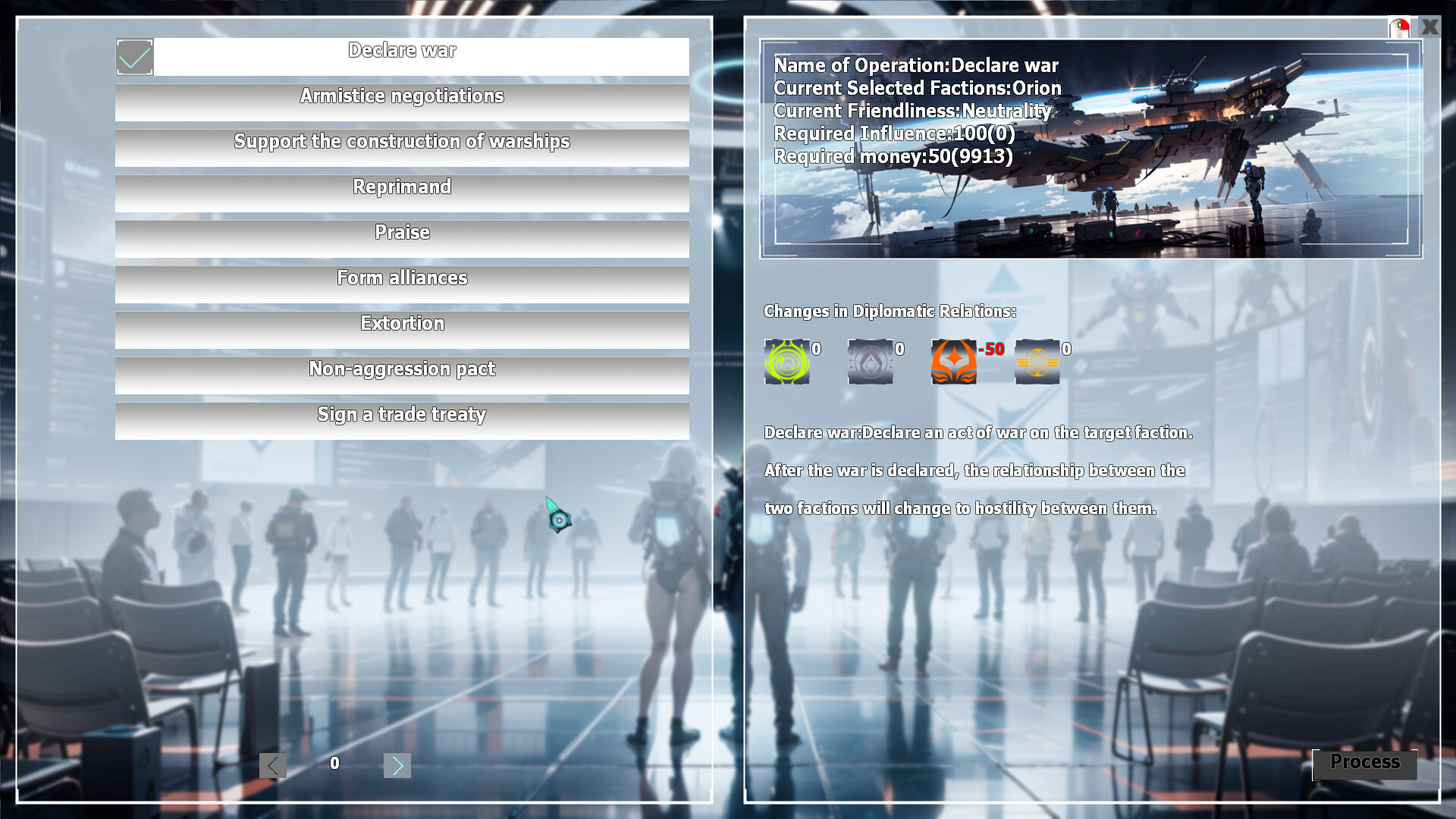Click the mouse hint icon at top right
Image resolution: width=1456 pixels, height=819 pixels.
(1399, 28)
